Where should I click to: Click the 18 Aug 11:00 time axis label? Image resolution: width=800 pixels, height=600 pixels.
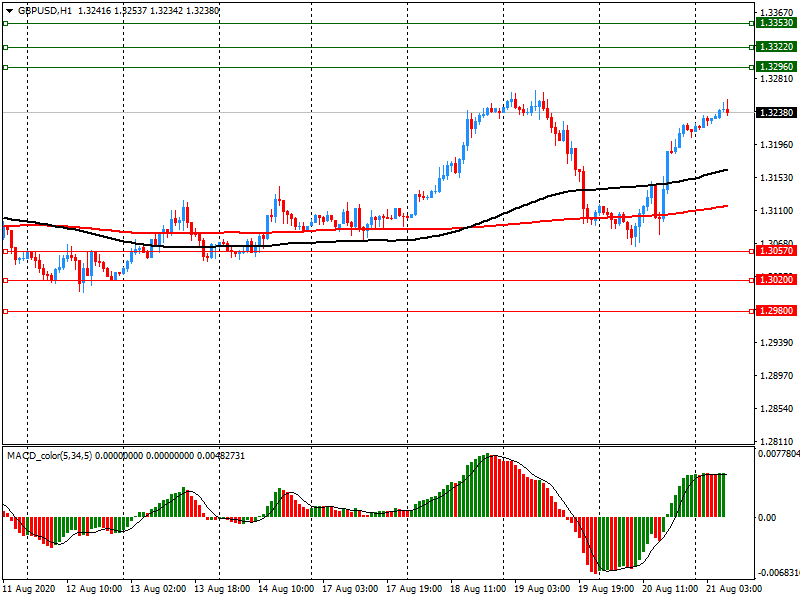point(478,589)
